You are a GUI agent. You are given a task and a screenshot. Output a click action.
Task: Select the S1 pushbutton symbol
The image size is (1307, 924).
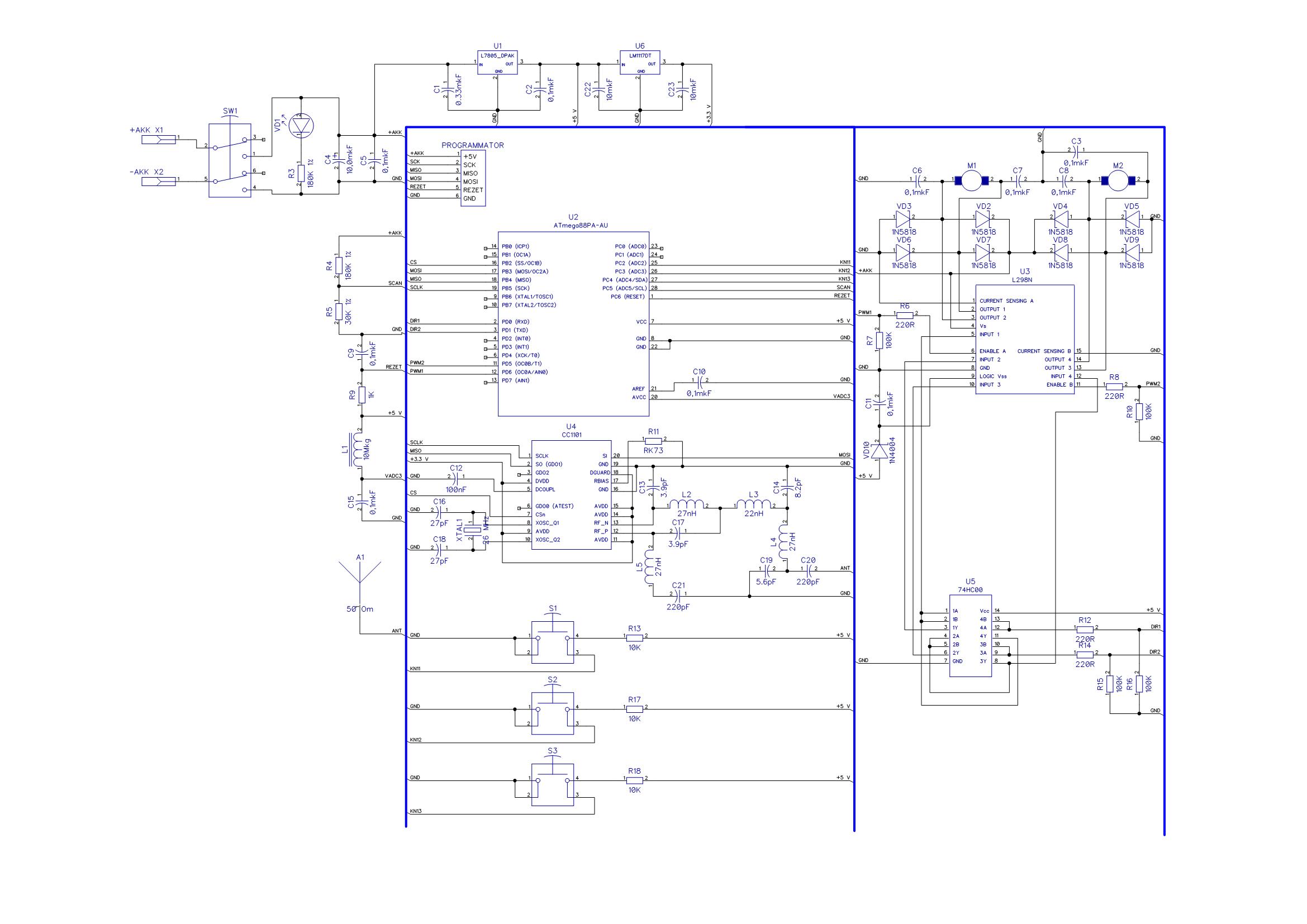pyautogui.click(x=552, y=642)
